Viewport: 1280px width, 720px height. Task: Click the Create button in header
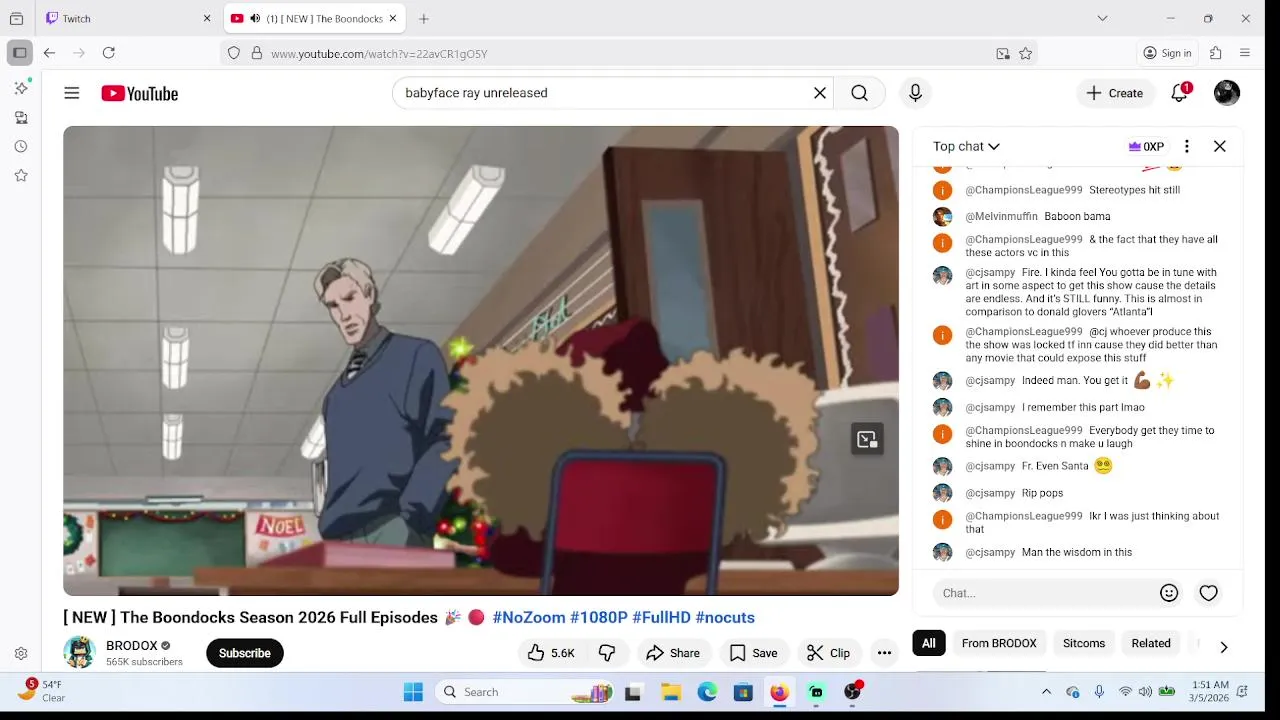[1115, 93]
